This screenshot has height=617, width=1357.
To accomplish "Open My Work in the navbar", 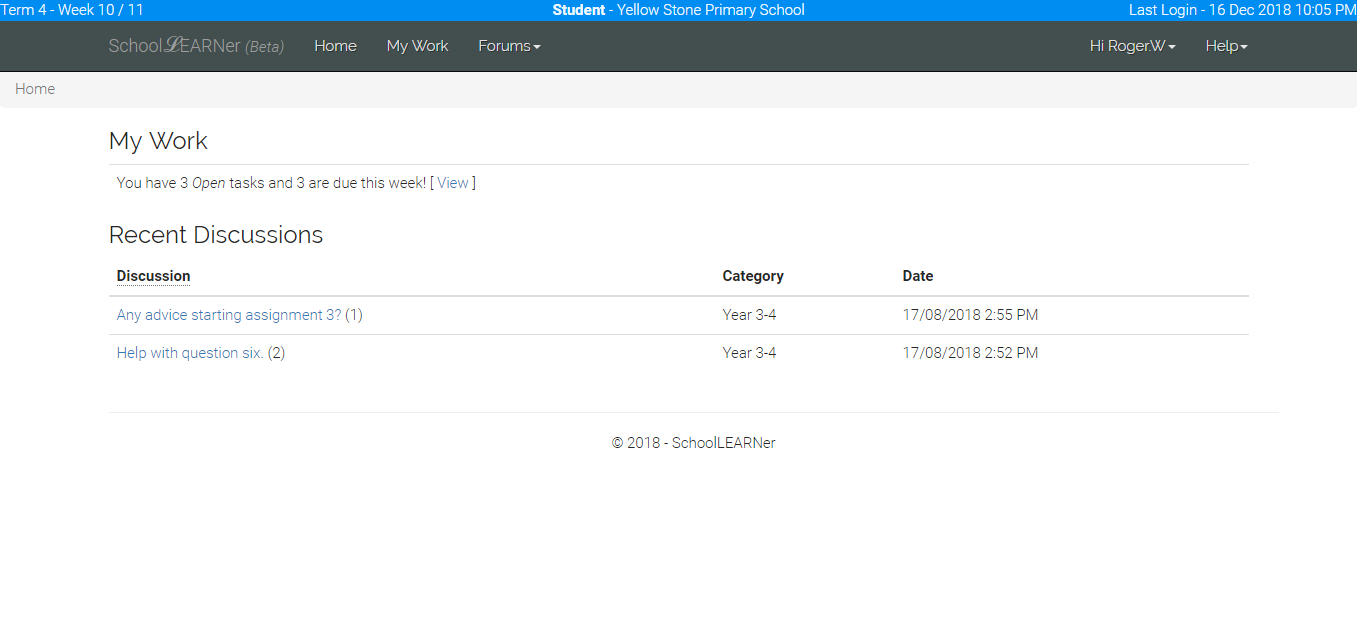I will (x=417, y=46).
